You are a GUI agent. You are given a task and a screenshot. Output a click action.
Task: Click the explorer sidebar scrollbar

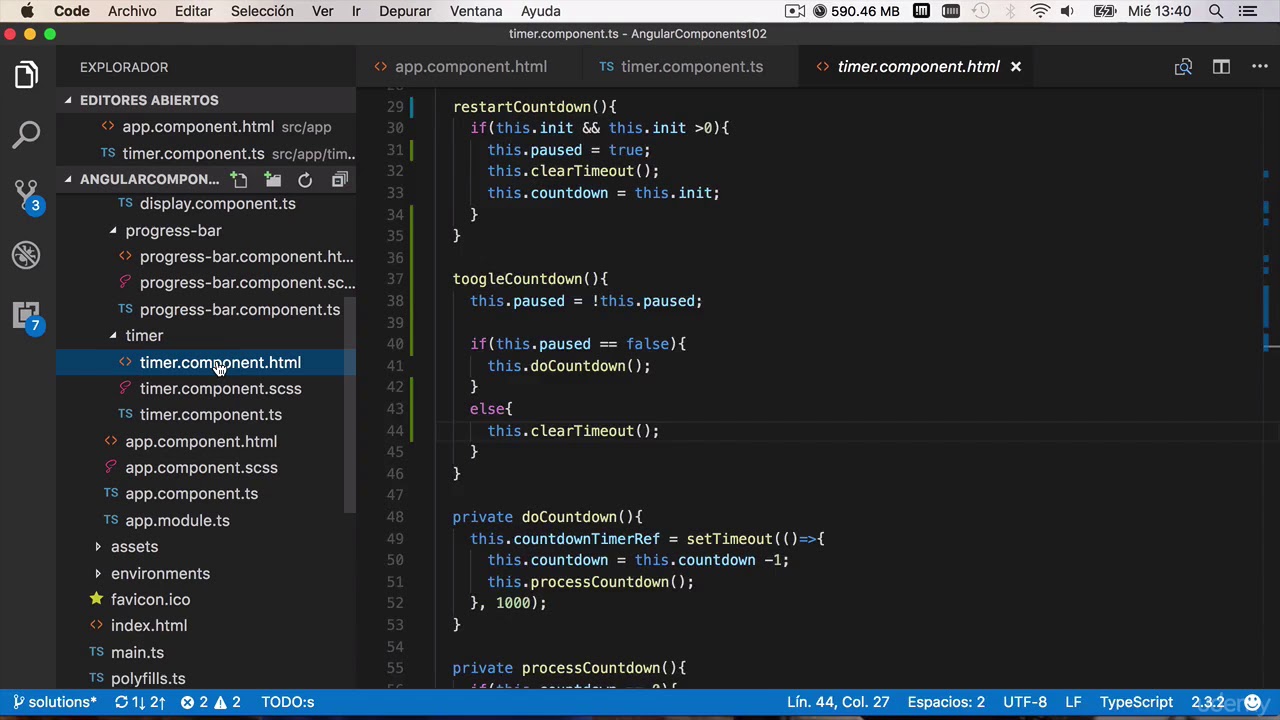click(x=350, y=405)
